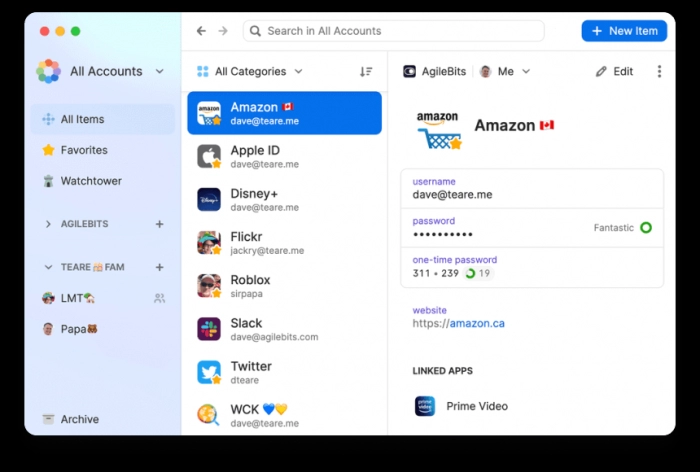Click the people icon beside LMT vault
The width and height of the screenshot is (700, 472).
(x=159, y=298)
